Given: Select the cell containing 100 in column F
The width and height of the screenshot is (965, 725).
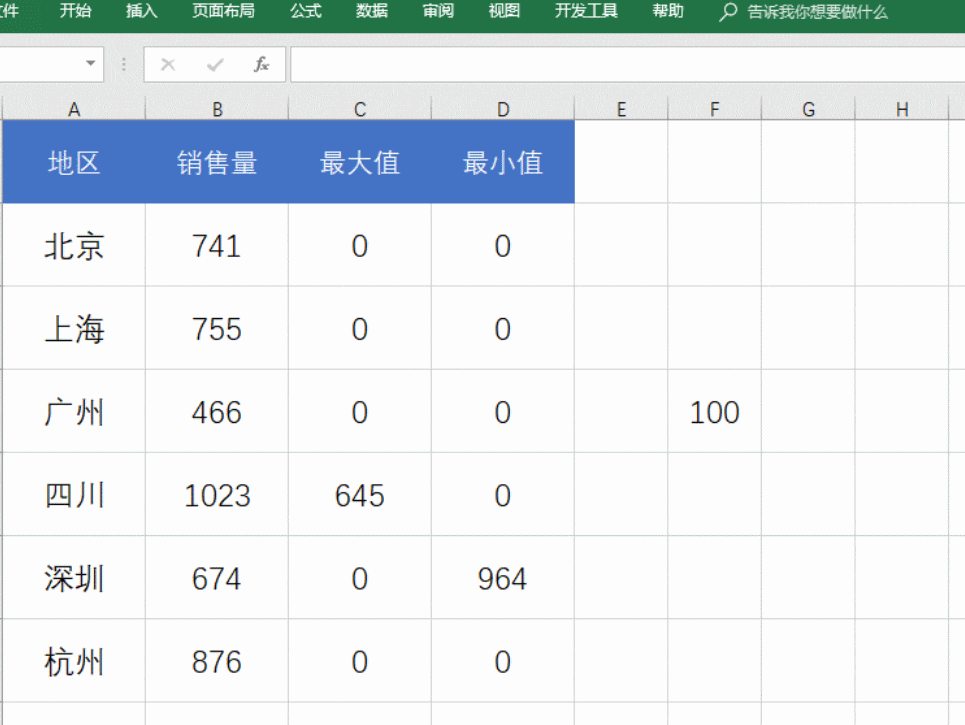Looking at the screenshot, I should [715, 411].
